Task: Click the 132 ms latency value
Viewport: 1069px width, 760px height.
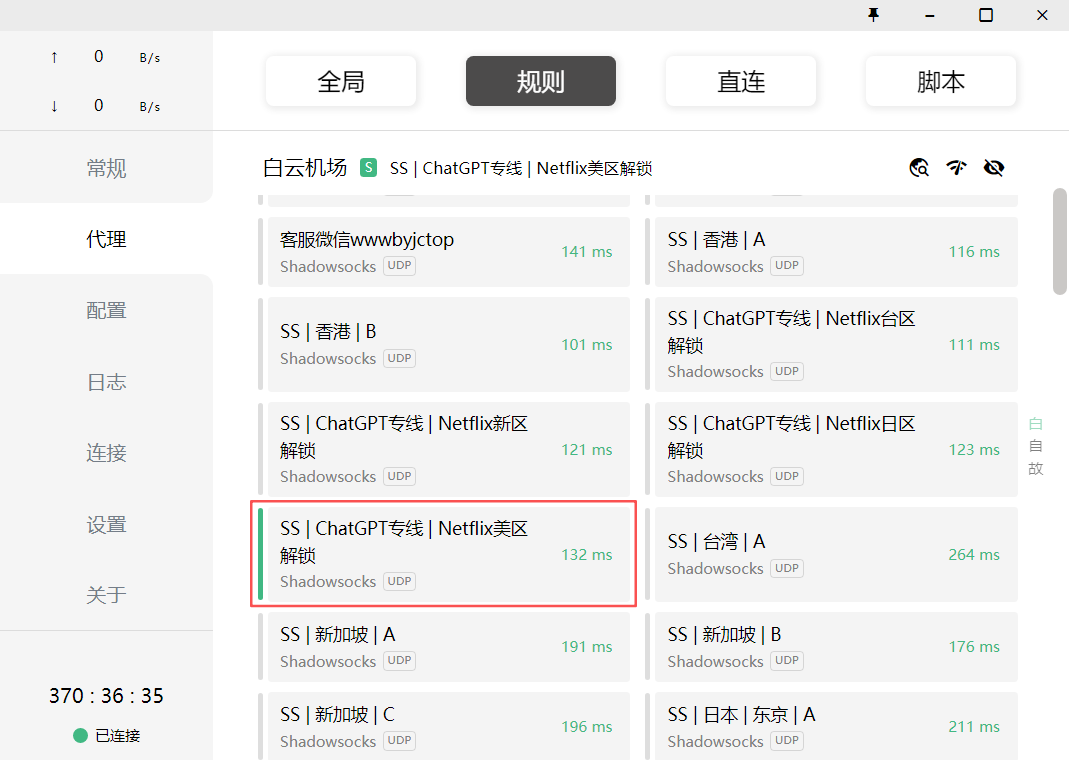Action: (x=586, y=554)
